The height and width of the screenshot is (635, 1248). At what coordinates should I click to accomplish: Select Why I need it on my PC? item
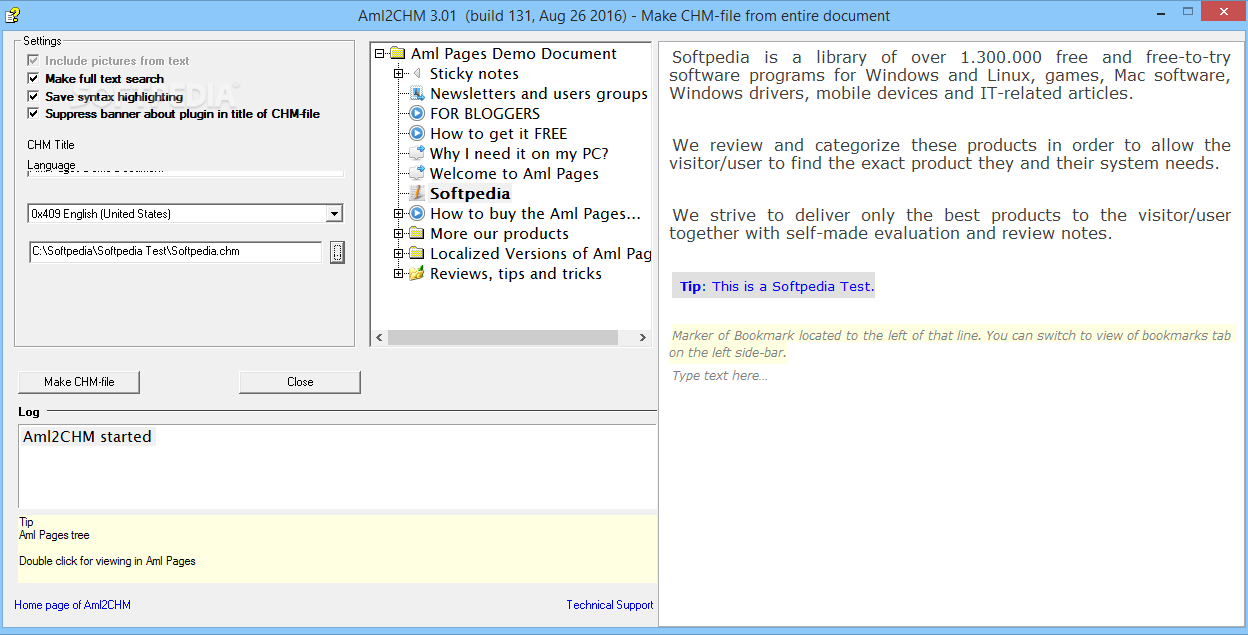click(x=519, y=154)
